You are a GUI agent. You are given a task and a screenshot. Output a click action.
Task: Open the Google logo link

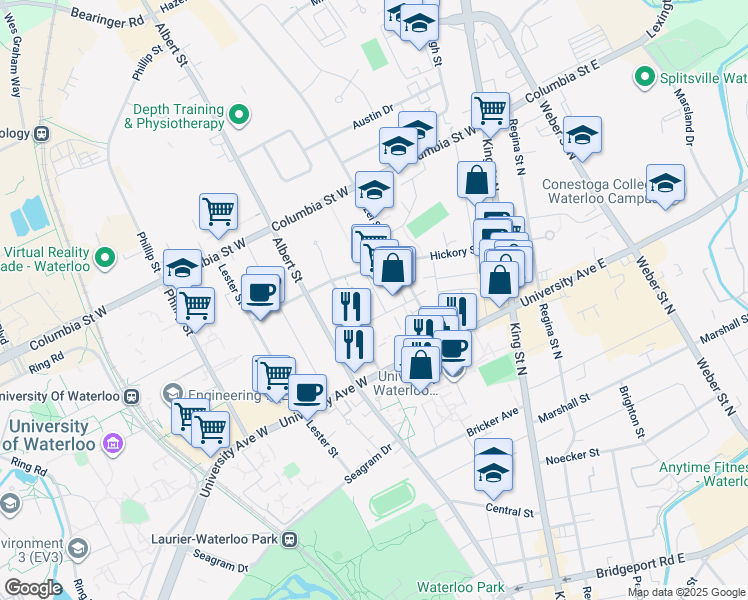tap(33, 588)
